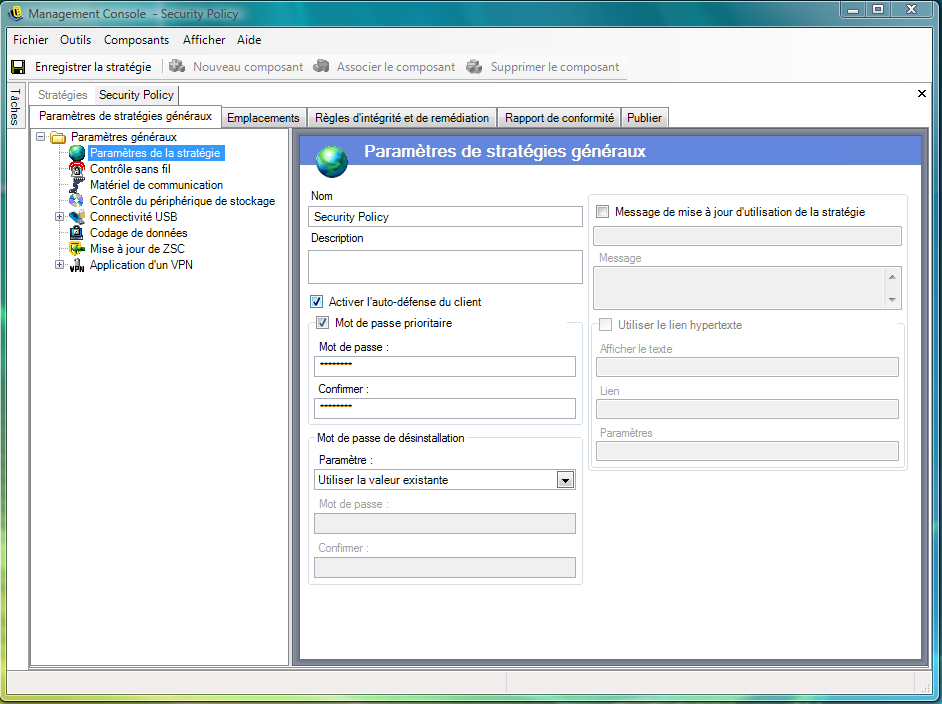
Task: Click the Description text field
Action: (x=445, y=267)
